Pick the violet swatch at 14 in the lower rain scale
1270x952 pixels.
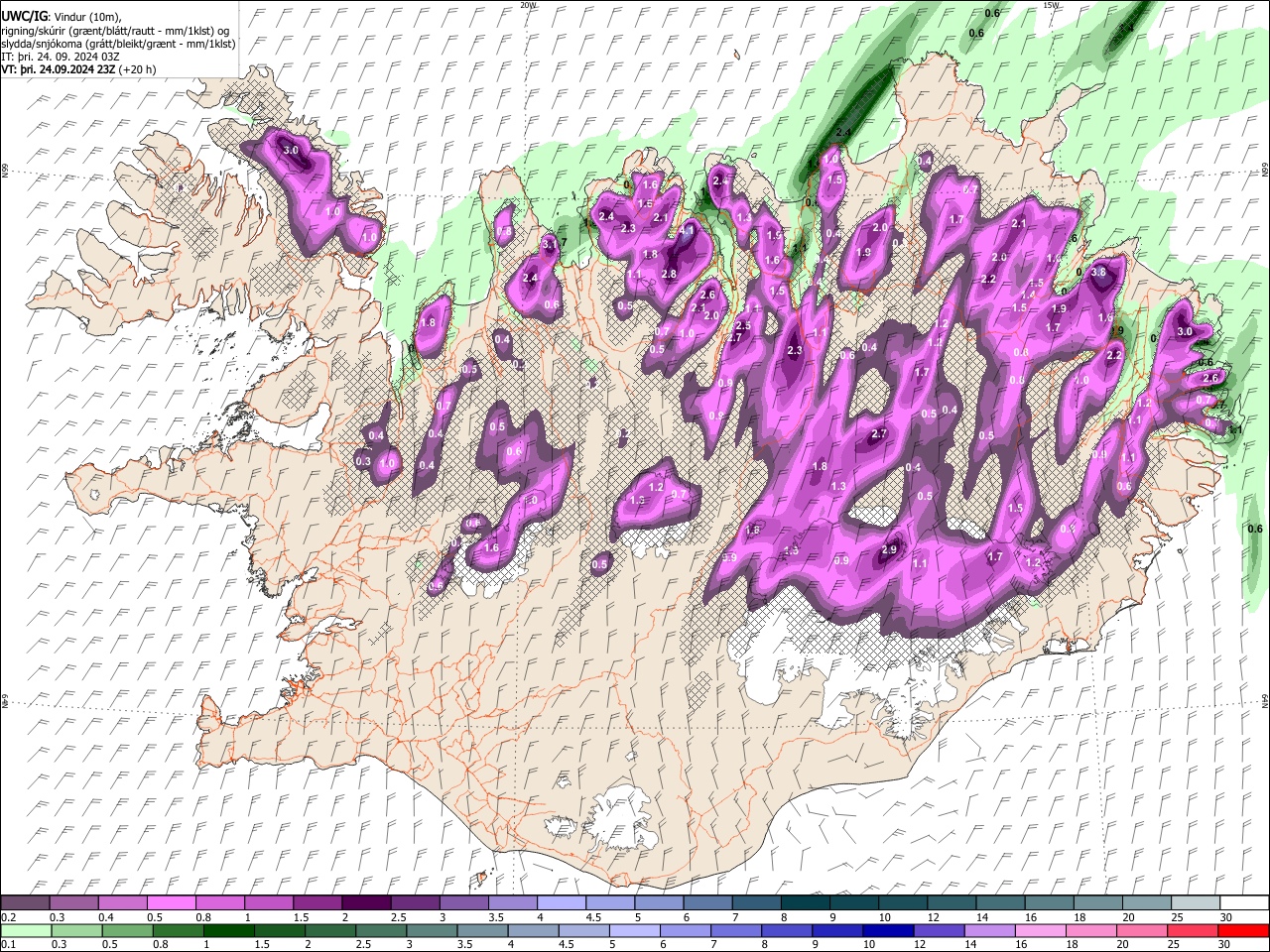pos(988,931)
